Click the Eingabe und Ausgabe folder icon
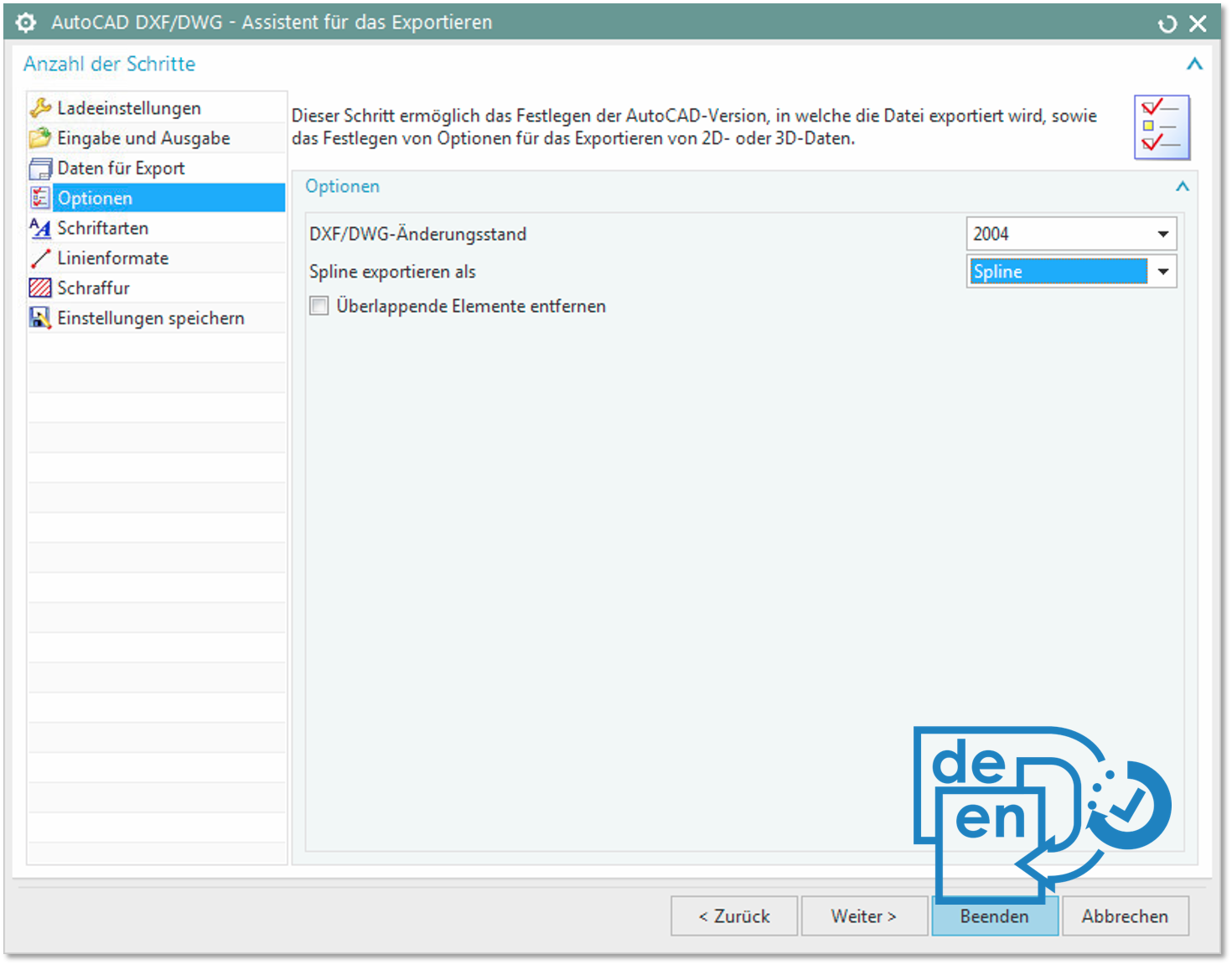Viewport: 1232px width, 965px height. click(x=40, y=138)
